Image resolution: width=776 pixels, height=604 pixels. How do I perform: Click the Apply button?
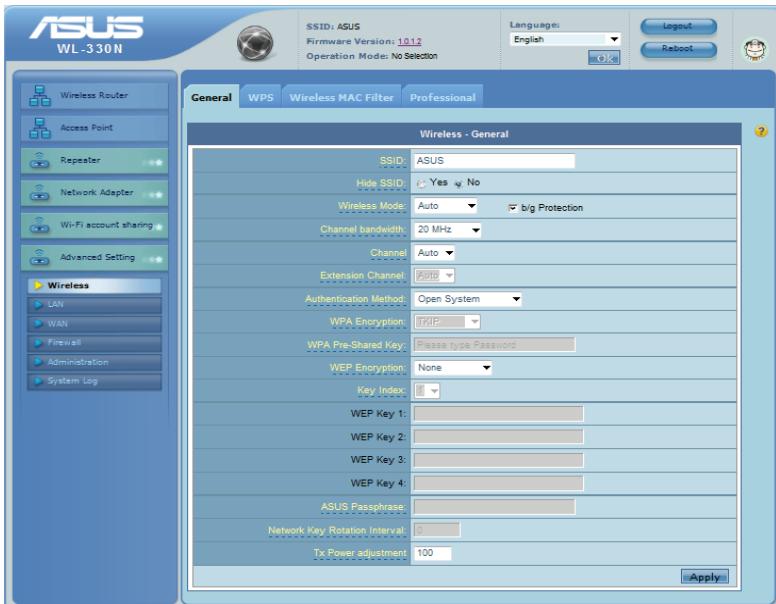705,577
